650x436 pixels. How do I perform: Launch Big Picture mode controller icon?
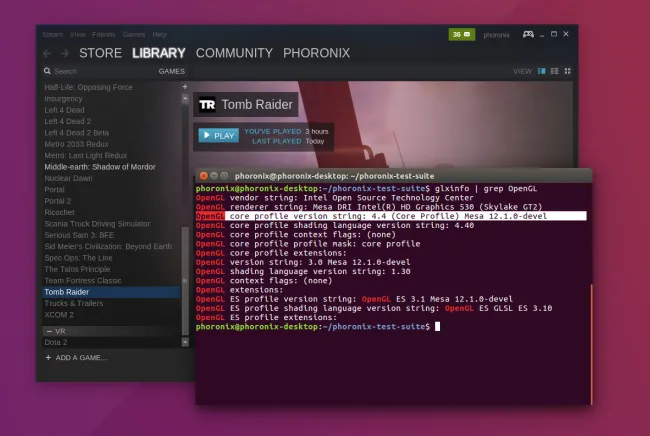(x=528, y=34)
